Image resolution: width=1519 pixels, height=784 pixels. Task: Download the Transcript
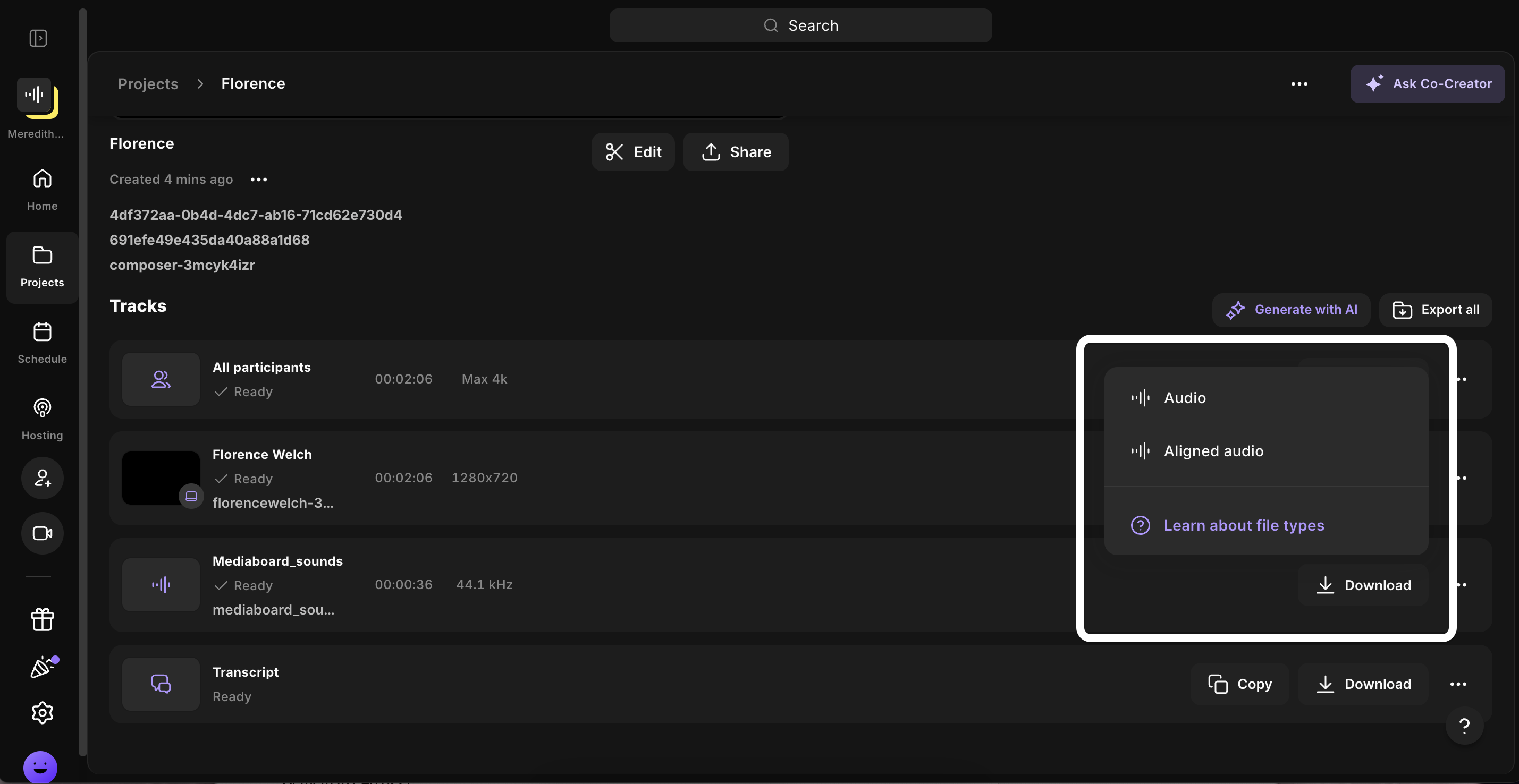1363,684
